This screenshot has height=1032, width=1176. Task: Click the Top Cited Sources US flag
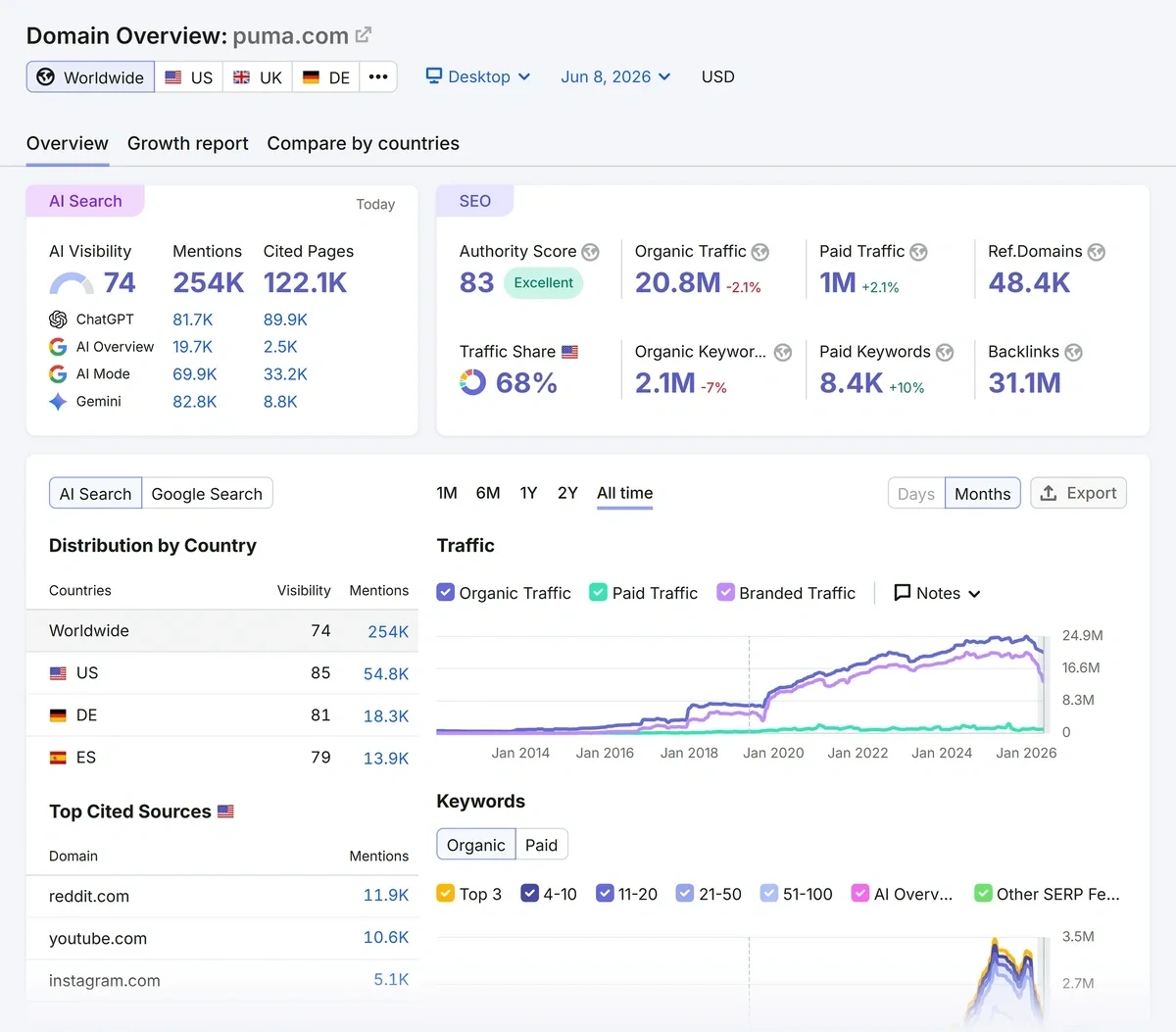pos(226,811)
